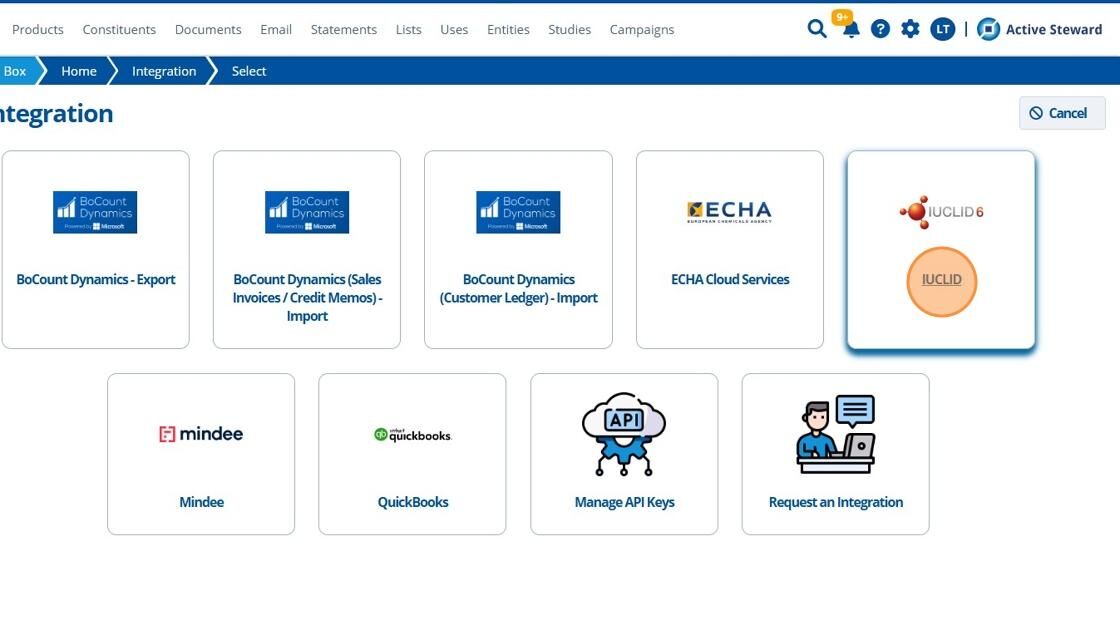Open the Studies menu
The image size is (1120, 625).
coord(569,29)
